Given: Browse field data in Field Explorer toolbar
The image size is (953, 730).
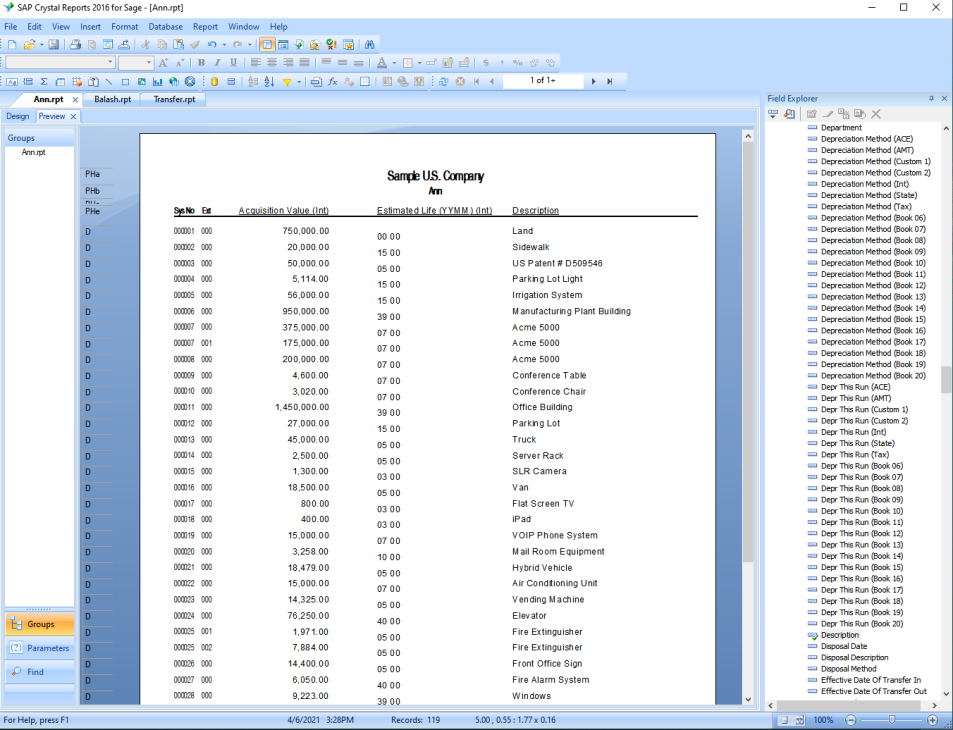Looking at the screenshot, I should [789, 113].
